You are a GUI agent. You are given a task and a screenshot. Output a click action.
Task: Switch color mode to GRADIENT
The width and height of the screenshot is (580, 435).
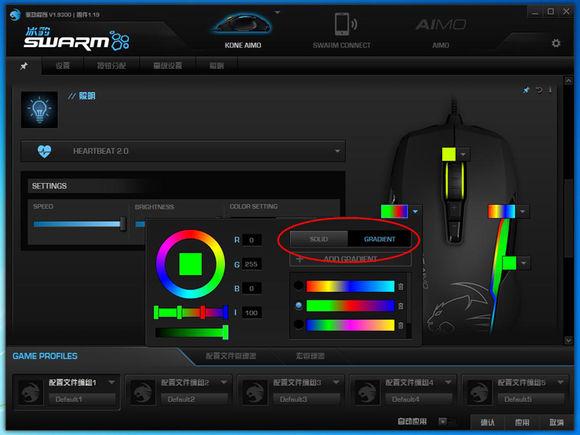click(x=380, y=239)
